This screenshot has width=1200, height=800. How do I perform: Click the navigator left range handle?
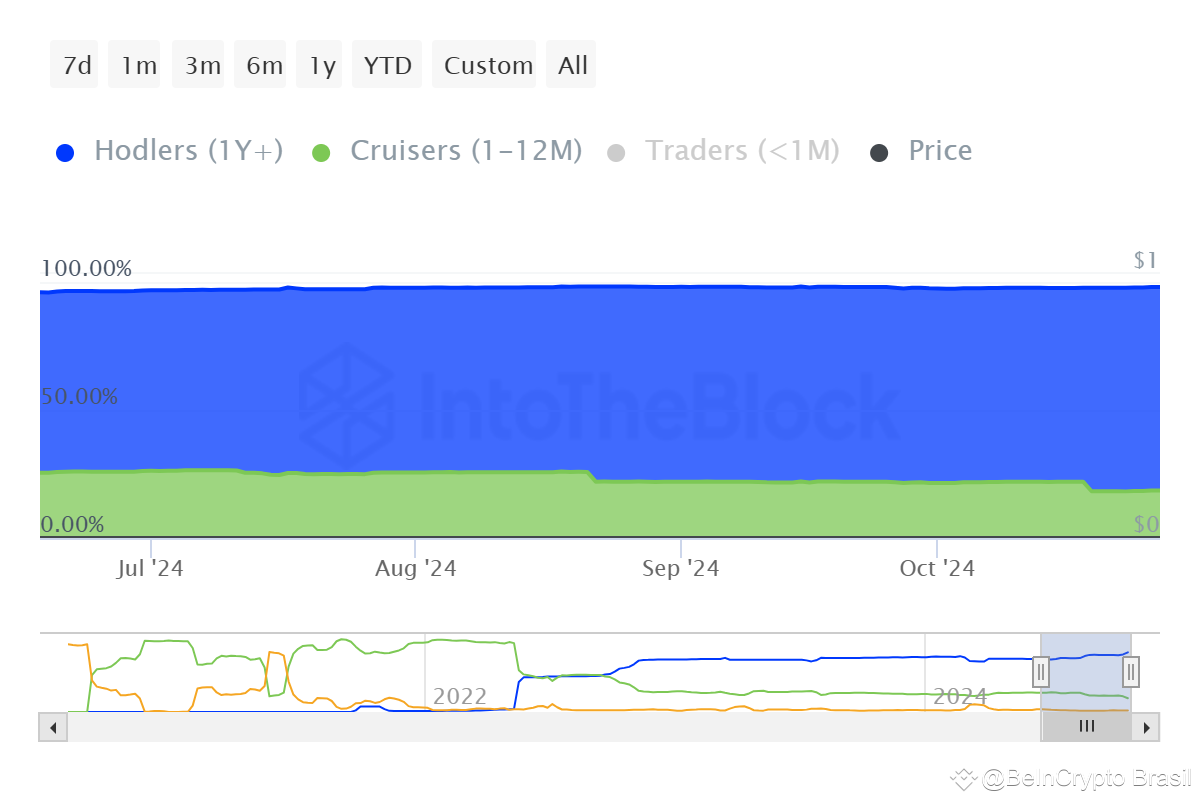click(1041, 672)
